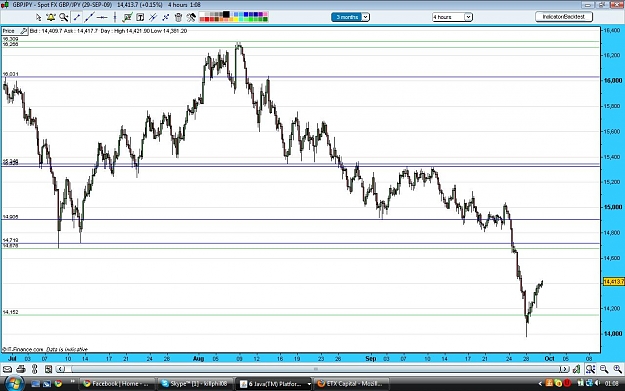Click the zoom-fit magnifier icon at bottom right

(x=590, y=369)
